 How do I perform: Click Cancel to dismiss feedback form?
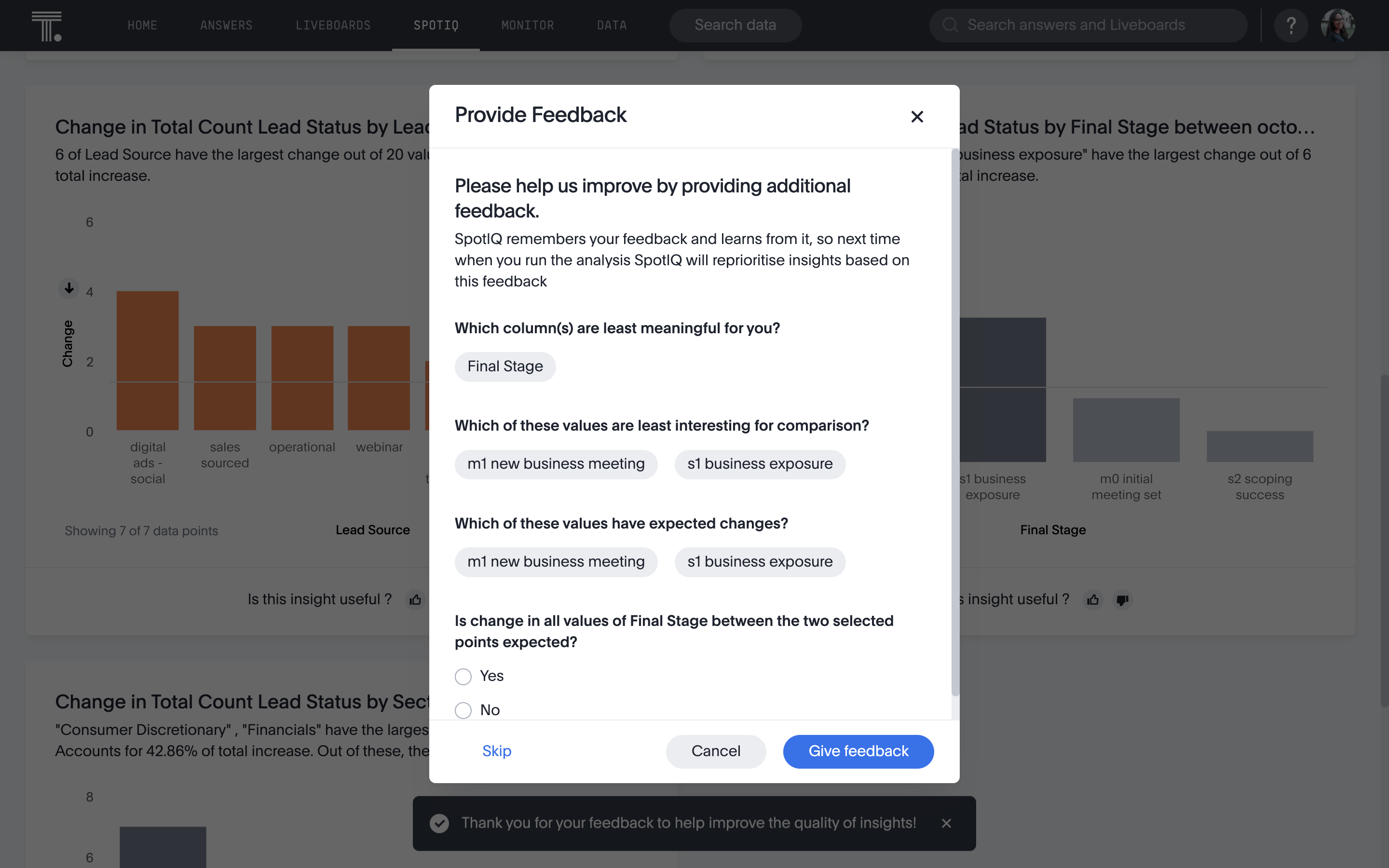(716, 751)
